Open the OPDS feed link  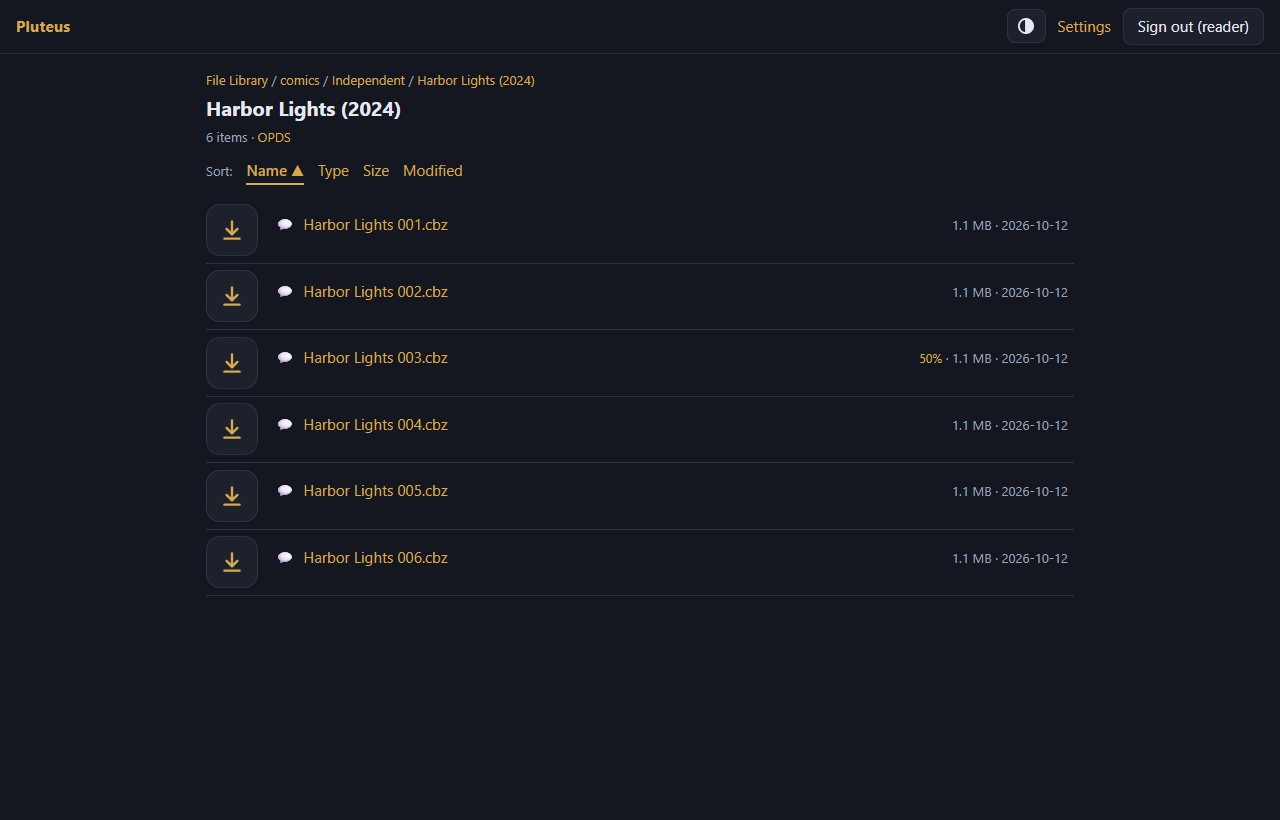click(274, 138)
